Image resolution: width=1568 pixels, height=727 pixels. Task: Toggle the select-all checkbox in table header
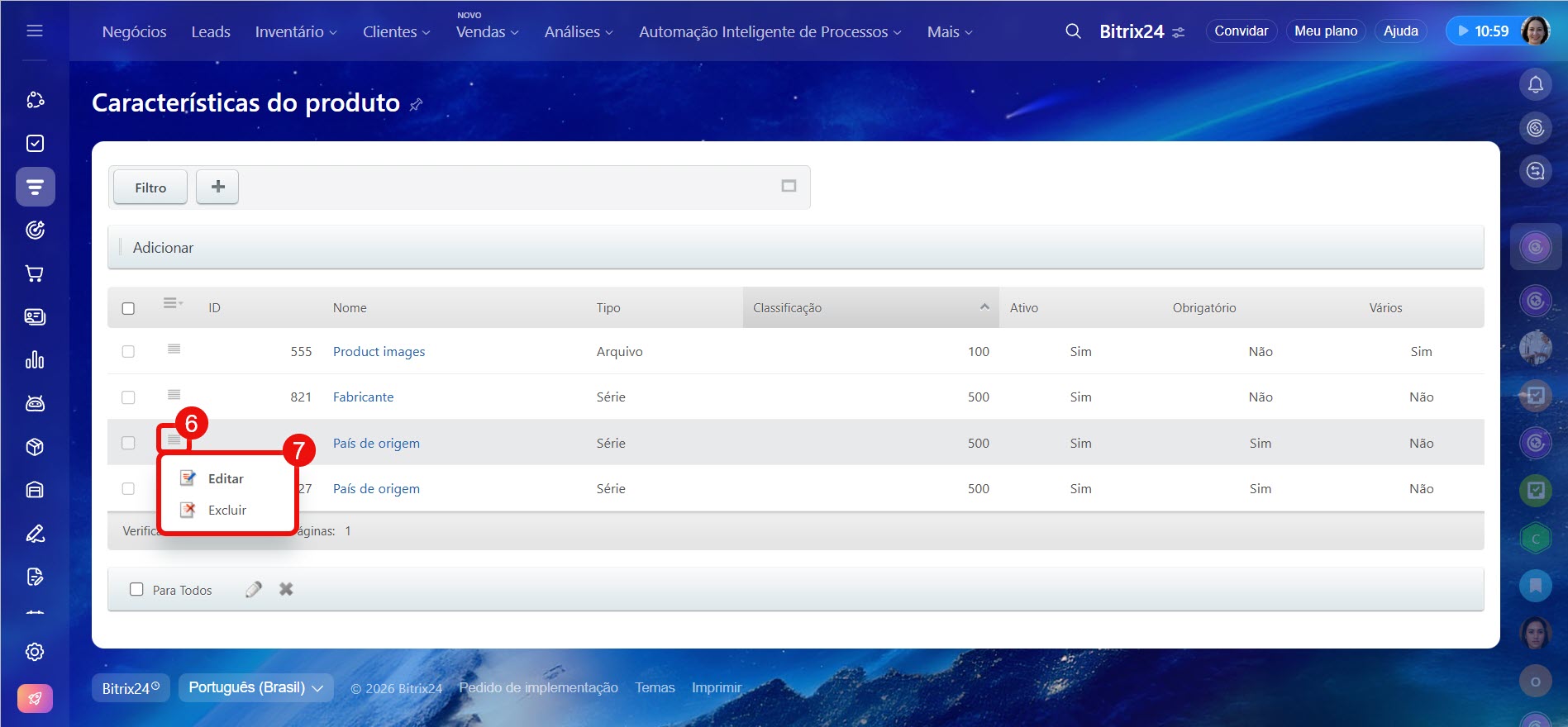click(x=128, y=308)
